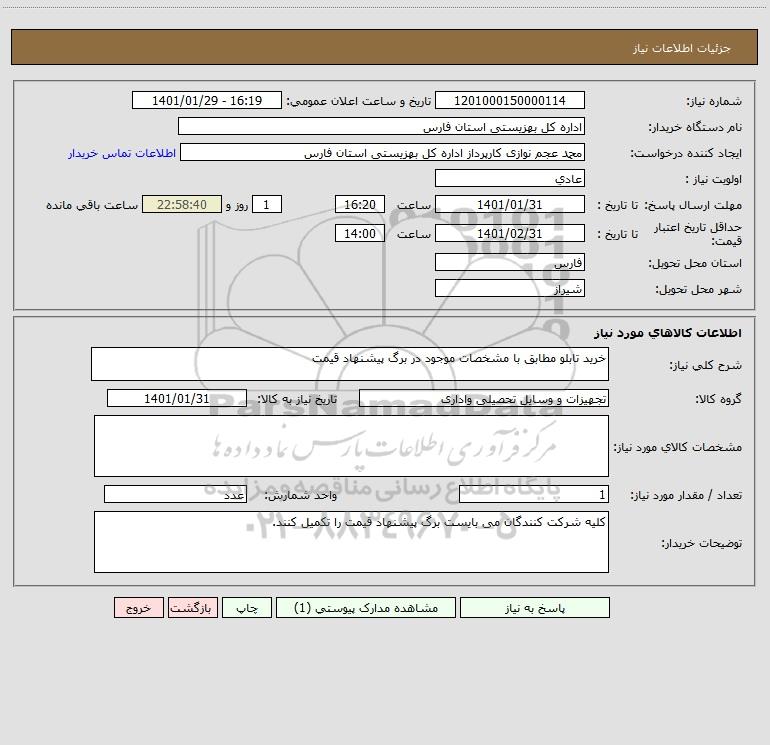Click the label شرح کلی نیاز

706,365
